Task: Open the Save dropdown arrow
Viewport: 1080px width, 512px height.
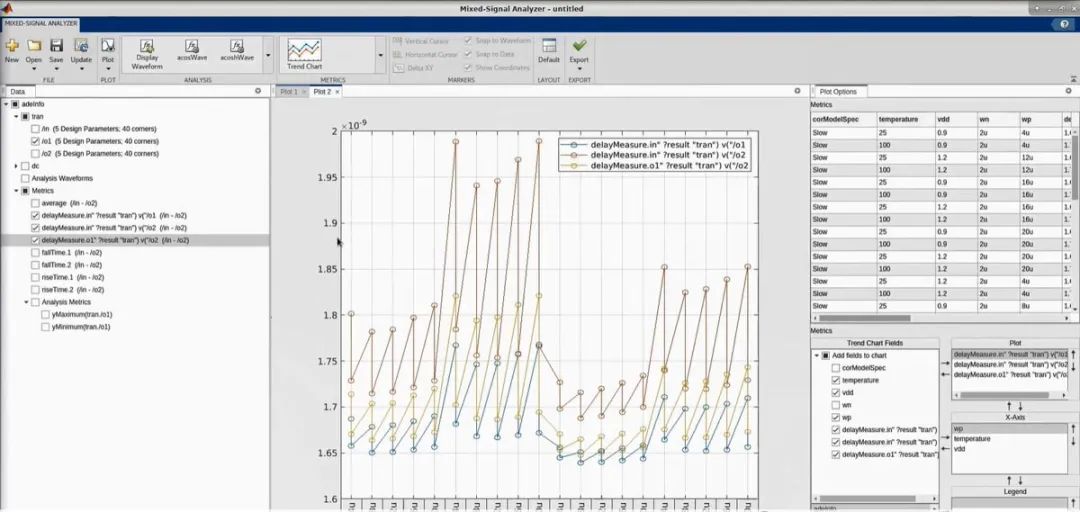Action: [x=56, y=69]
